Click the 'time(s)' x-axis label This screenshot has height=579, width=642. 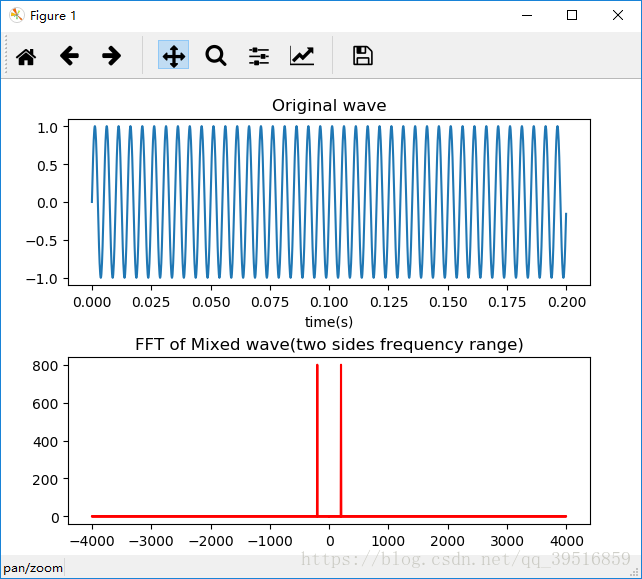(329, 322)
